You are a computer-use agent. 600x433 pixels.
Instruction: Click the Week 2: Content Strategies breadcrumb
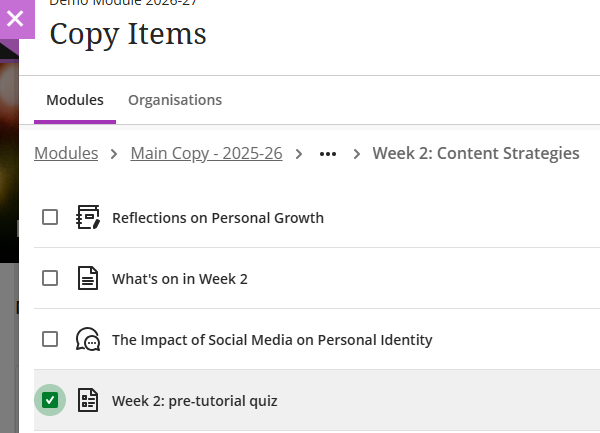tap(476, 153)
